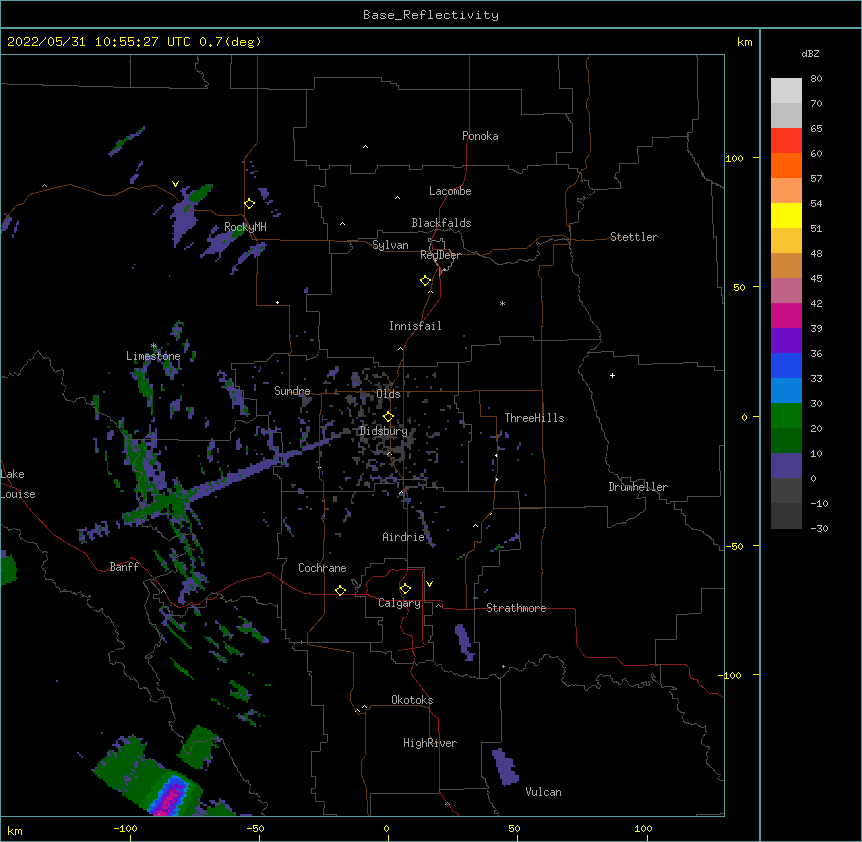Click the Strathmore label

tap(516, 608)
